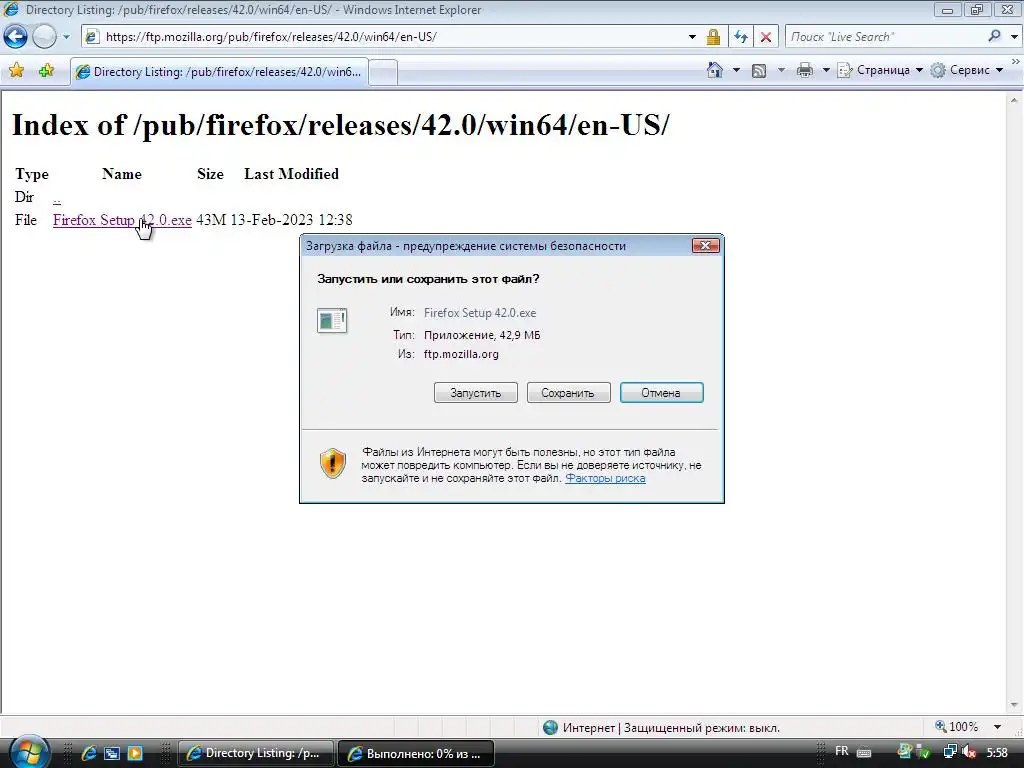The height and width of the screenshot is (768, 1024).
Task: Click the network connection tray icon
Action: (950, 752)
